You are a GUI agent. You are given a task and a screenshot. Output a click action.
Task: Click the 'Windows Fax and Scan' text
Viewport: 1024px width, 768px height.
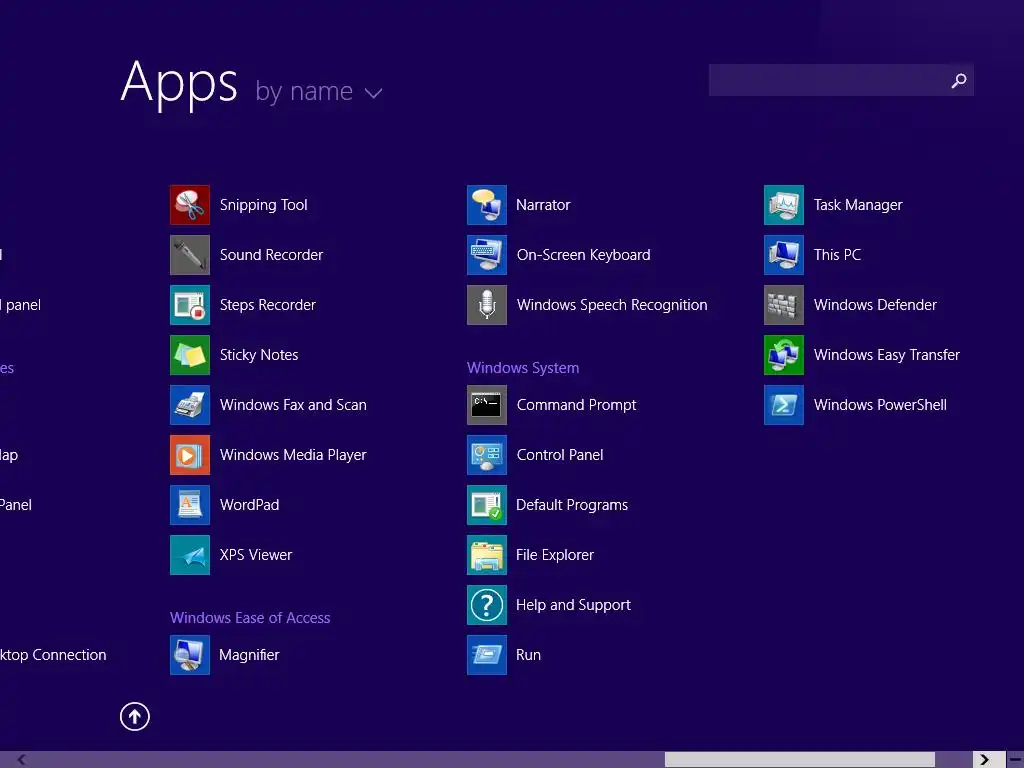pyautogui.click(x=293, y=405)
